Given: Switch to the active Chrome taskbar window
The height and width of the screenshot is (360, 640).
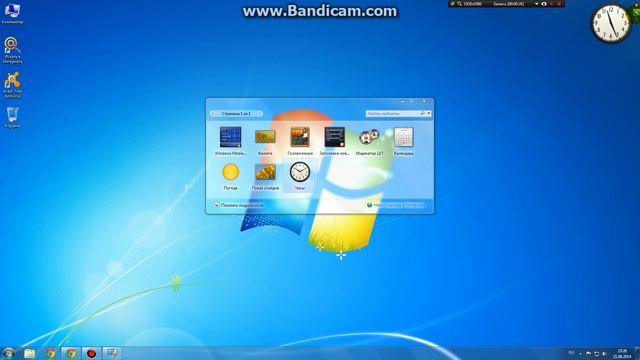Looking at the screenshot, I should (71, 353).
